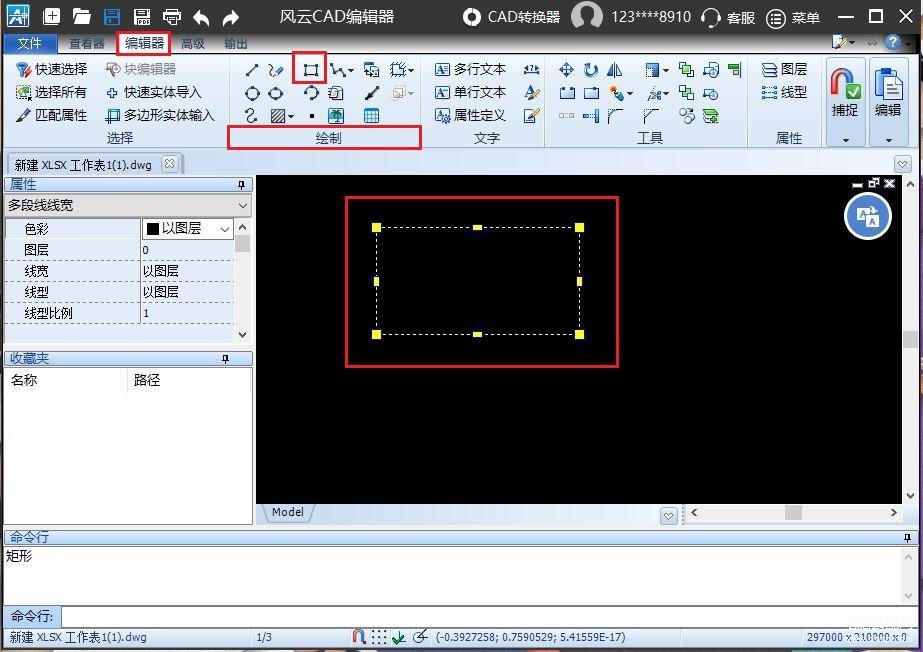Click the Move tool with four arrows
Viewport: 923px width, 652px height.
tap(566, 70)
